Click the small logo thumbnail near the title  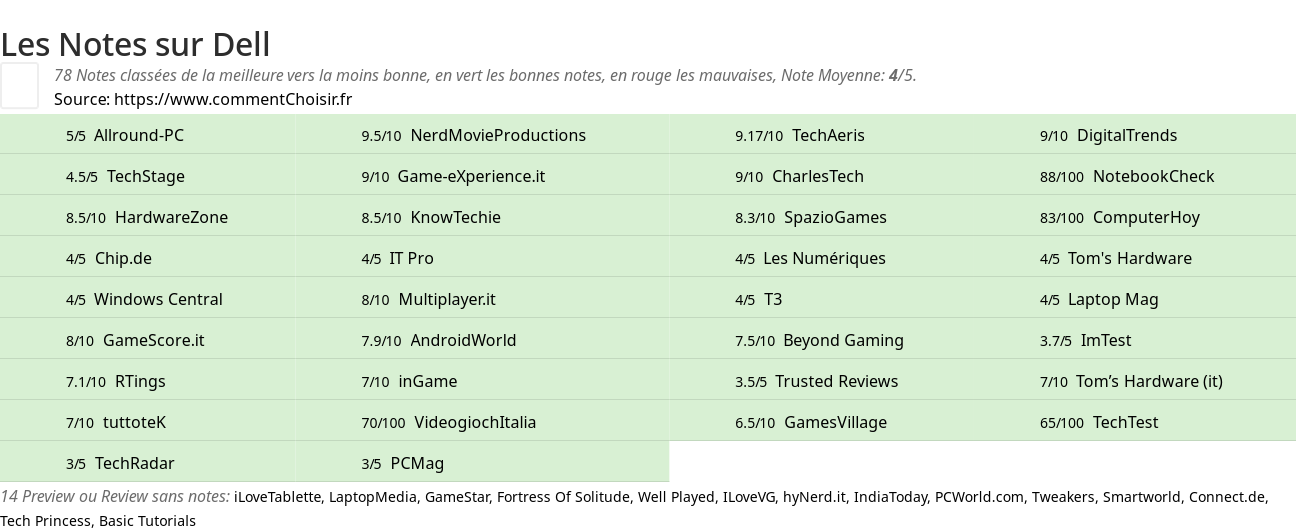(19, 85)
